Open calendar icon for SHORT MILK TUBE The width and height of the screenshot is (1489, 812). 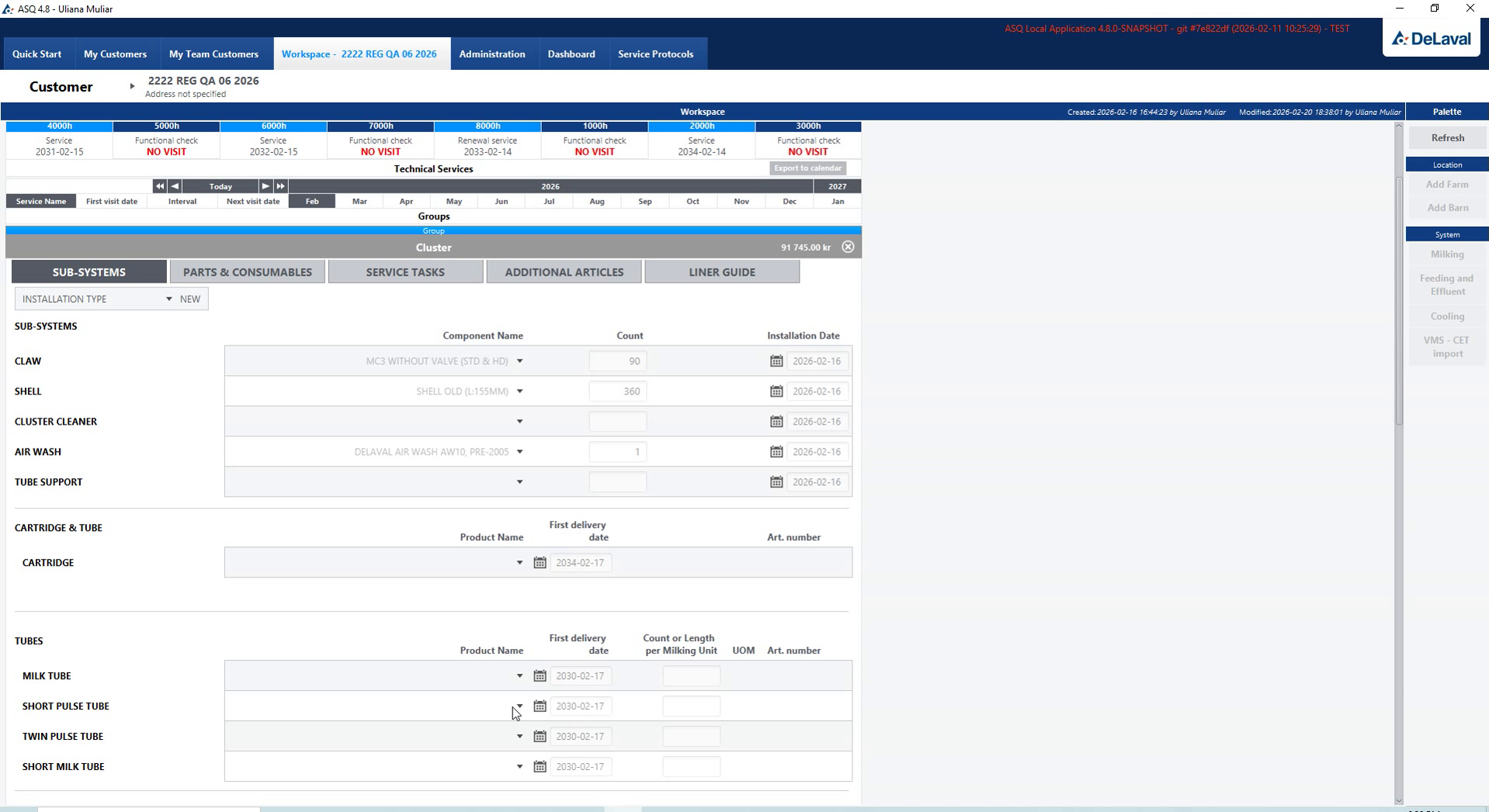tap(540, 767)
